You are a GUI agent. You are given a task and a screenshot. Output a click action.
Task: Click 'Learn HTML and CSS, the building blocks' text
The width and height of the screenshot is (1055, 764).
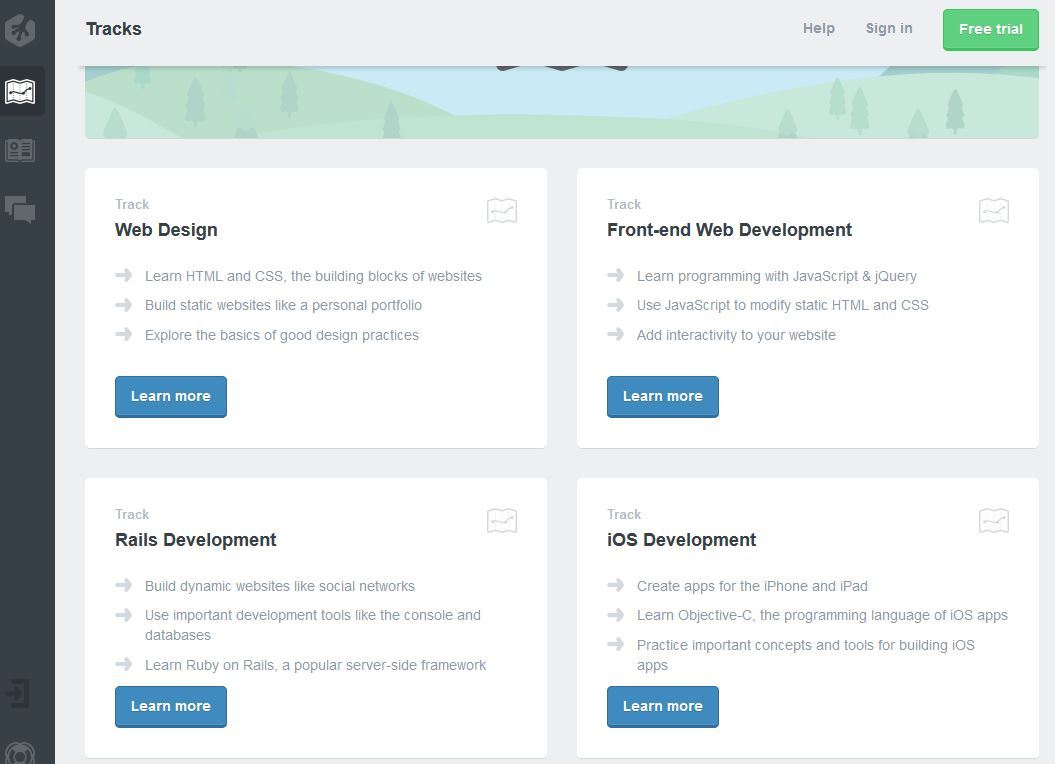(x=314, y=276)
